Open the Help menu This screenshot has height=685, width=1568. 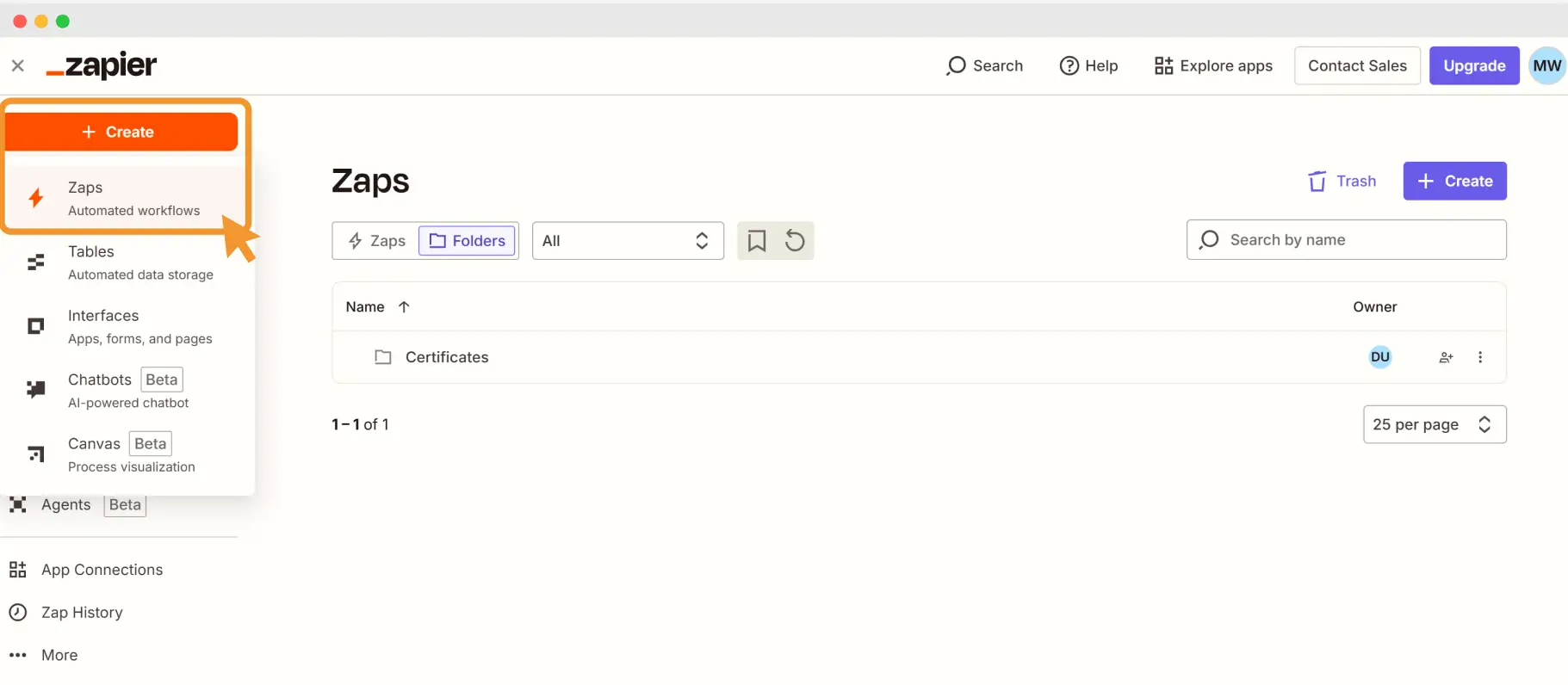tap(1088, 65)
